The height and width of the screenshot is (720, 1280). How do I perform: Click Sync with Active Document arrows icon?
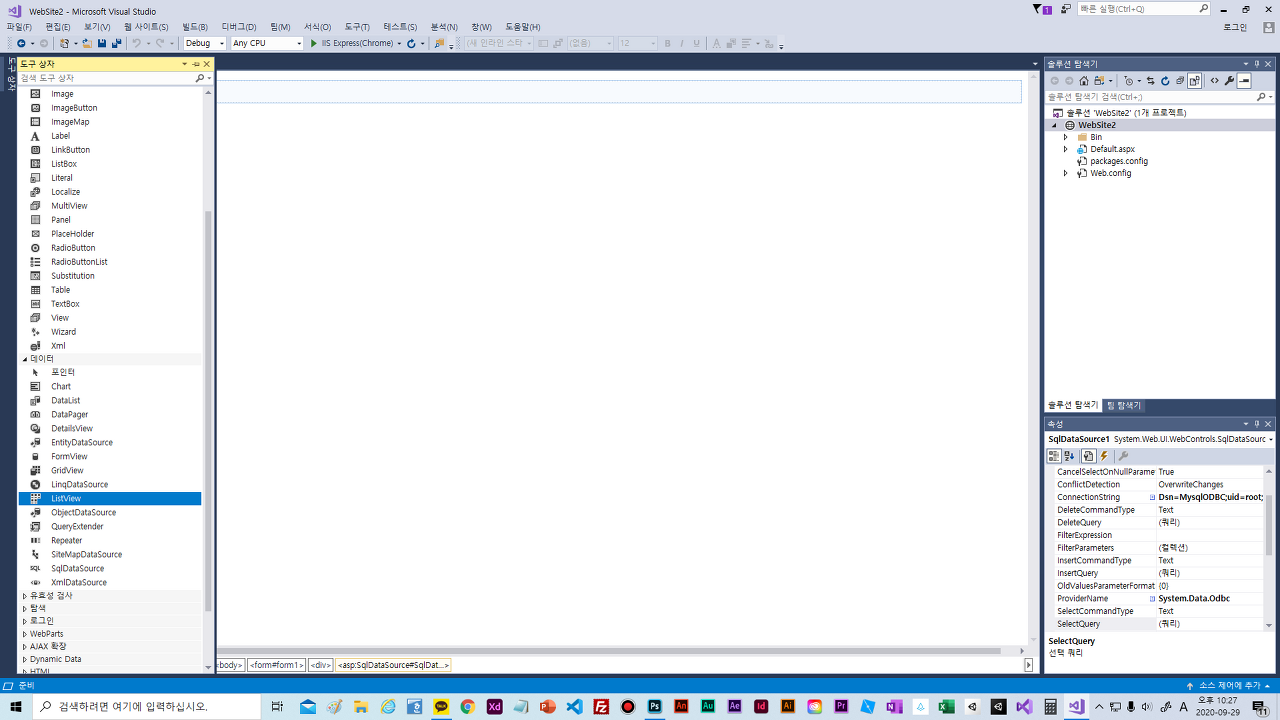(1150, 81)
